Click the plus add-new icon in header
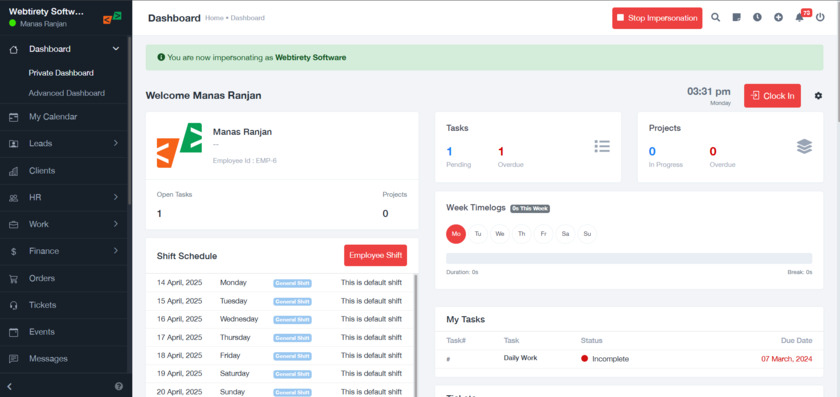This screenshot has width=840, height=397. point(778,18)
